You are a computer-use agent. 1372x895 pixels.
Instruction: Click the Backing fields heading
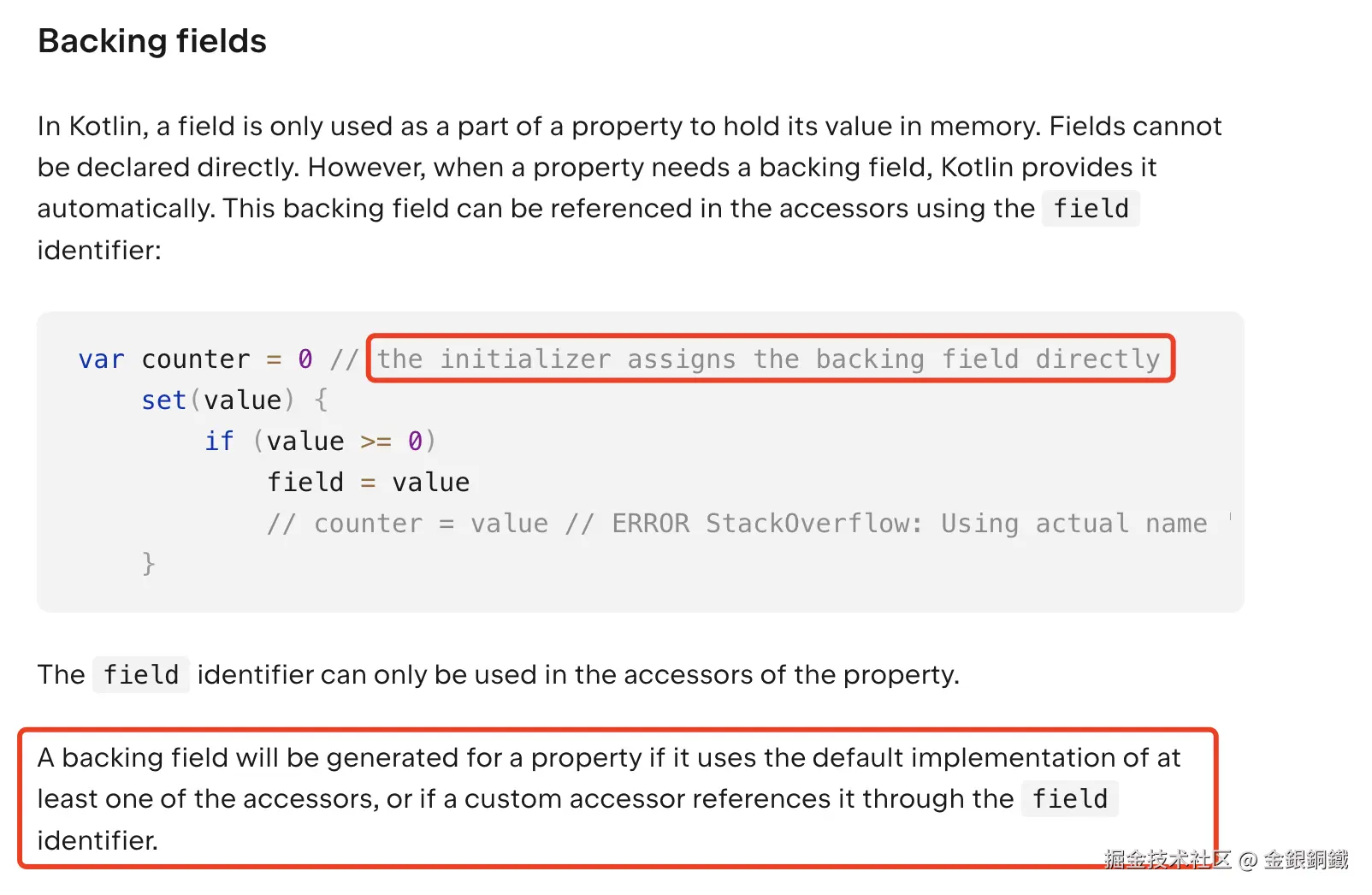(x=152, y=41)
